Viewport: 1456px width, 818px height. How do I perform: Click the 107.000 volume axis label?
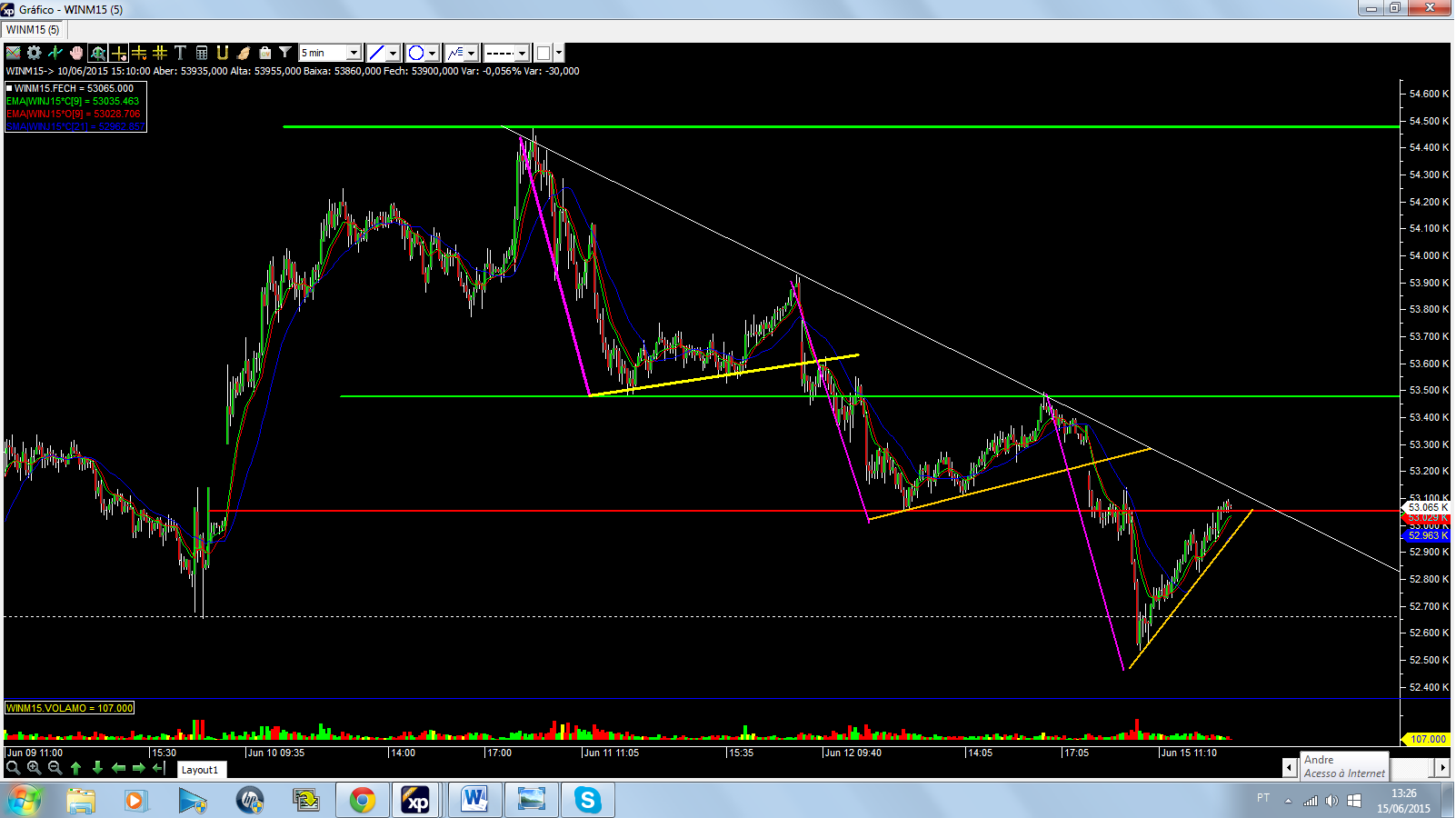click(x=1426, y=739)
